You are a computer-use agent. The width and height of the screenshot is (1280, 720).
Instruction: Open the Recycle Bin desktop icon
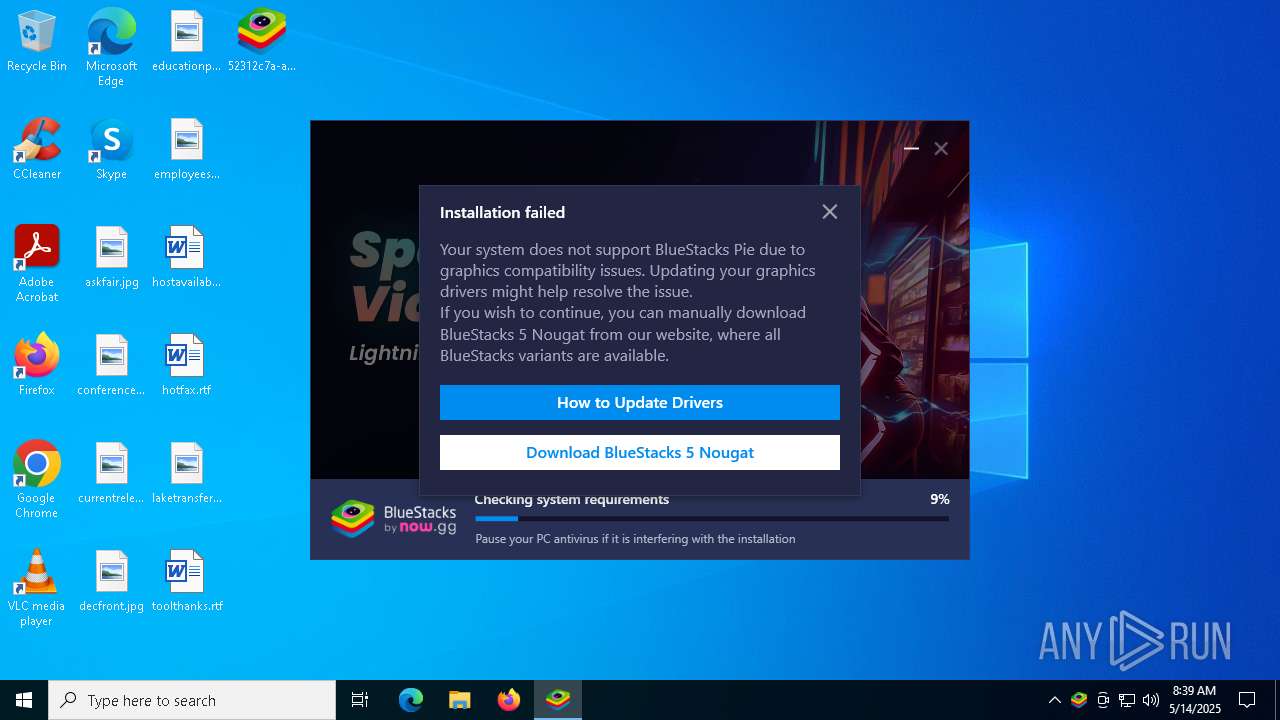pyautogui.click(x=37, y=41)
